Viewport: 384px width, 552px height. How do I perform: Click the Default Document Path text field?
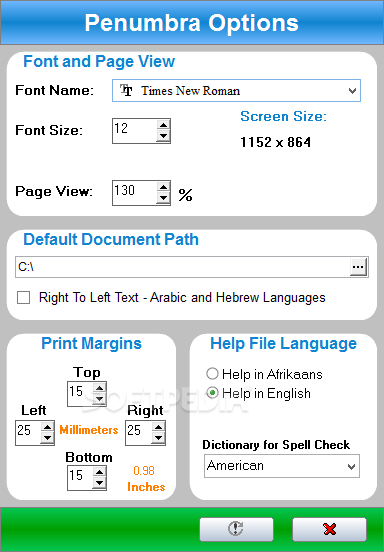click(183, 267)
